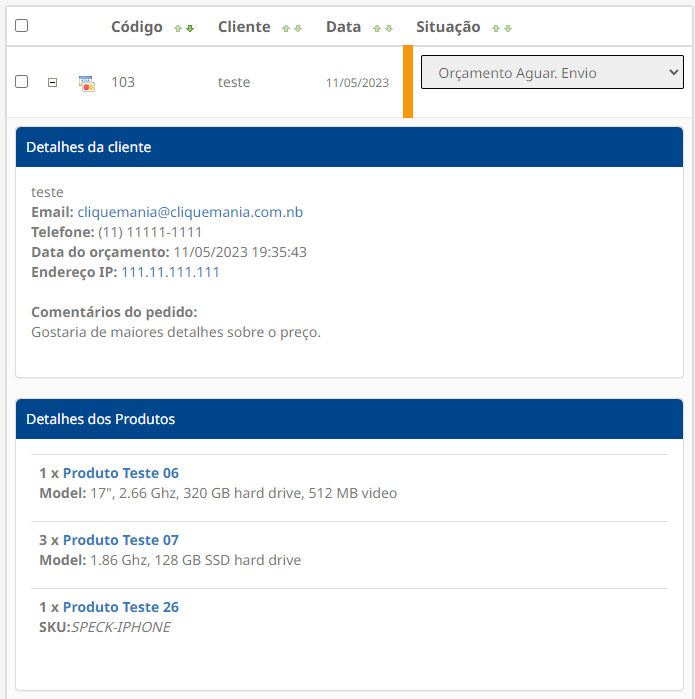Open the cliquemania@cliquemania.com.nb email link
This screenshot has width=695, height=699.
pos(190,212)
